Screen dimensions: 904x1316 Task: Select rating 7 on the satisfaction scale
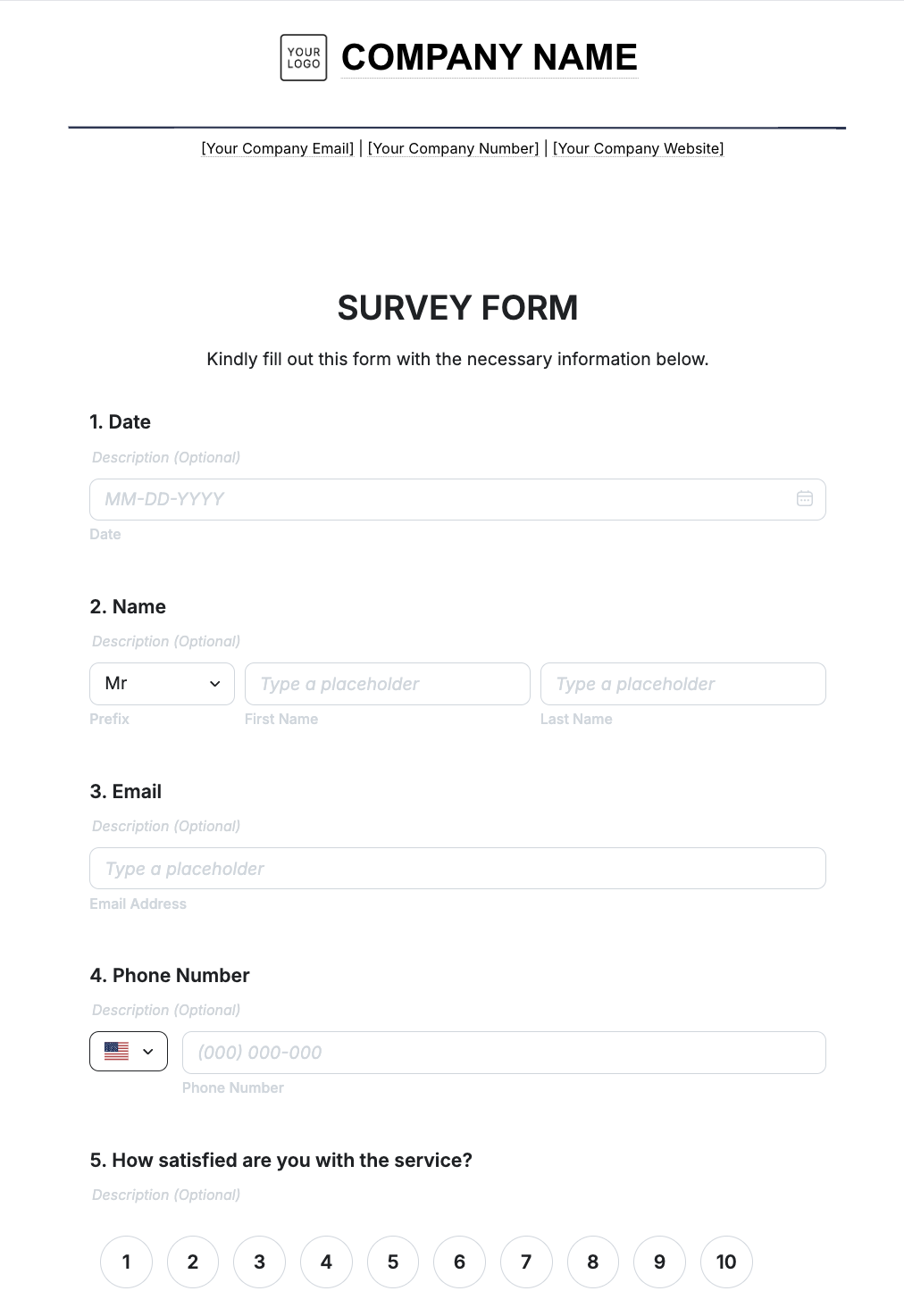point(526,1262)
